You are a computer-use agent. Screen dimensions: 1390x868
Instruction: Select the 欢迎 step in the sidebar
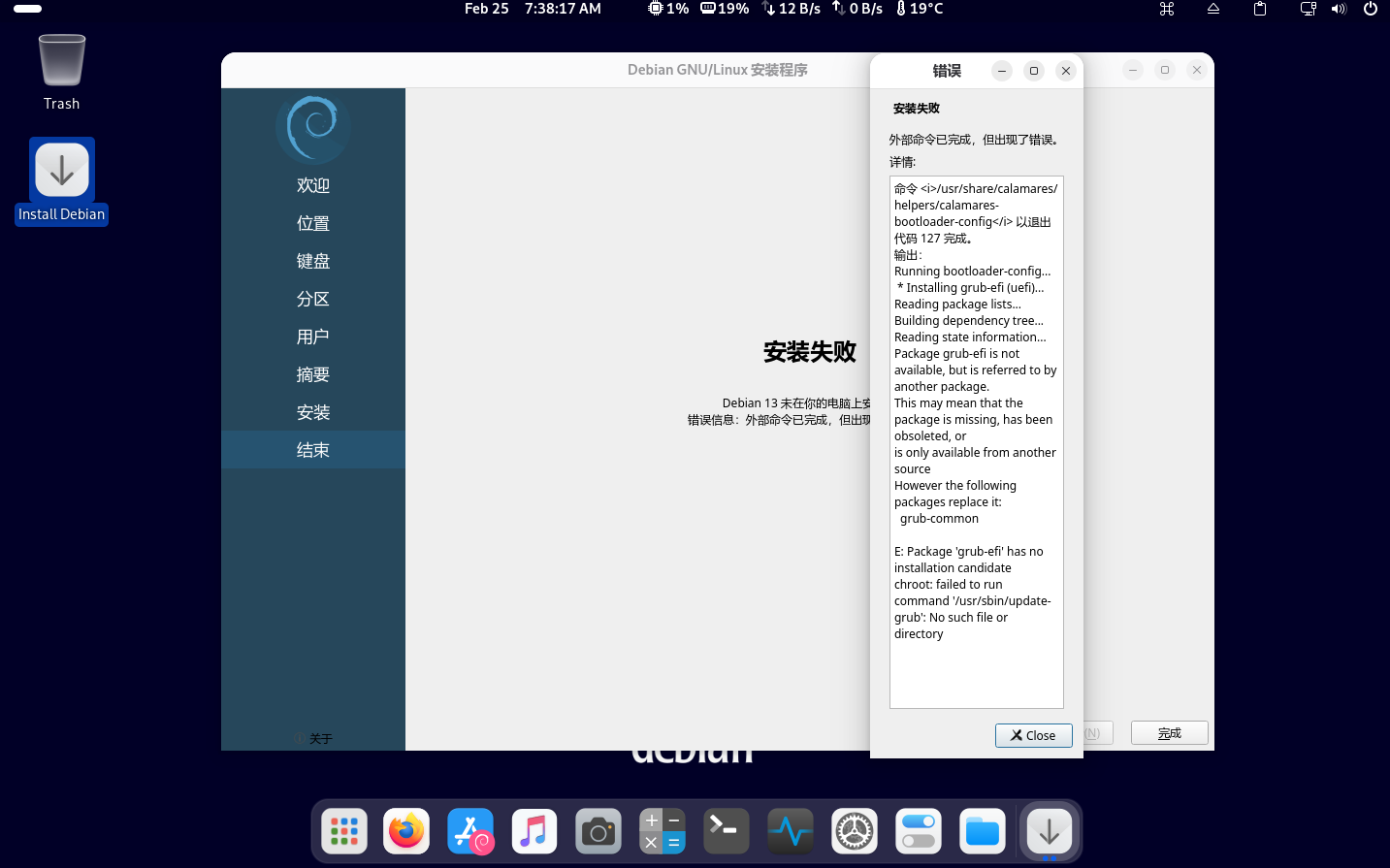tap(313, 185)
